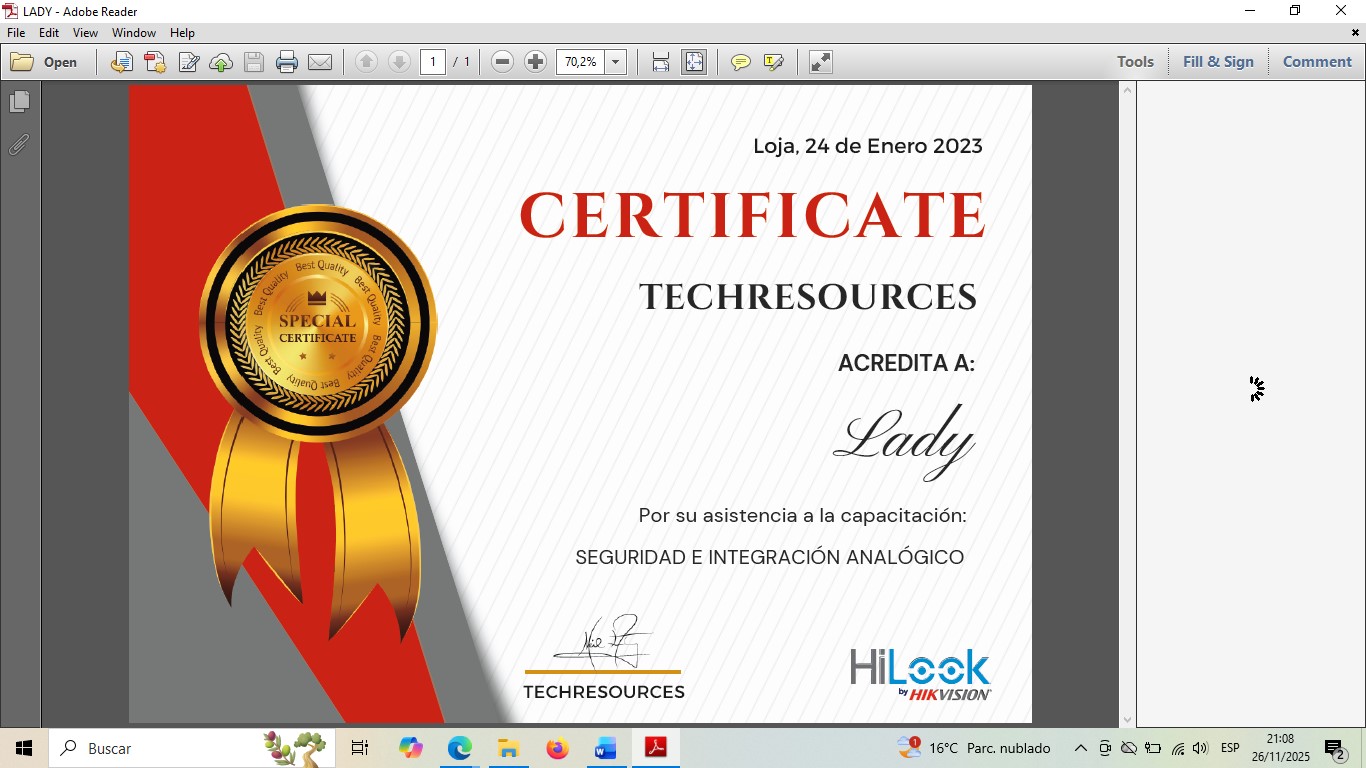Click the email envelope icon

(x=320, y=62)
